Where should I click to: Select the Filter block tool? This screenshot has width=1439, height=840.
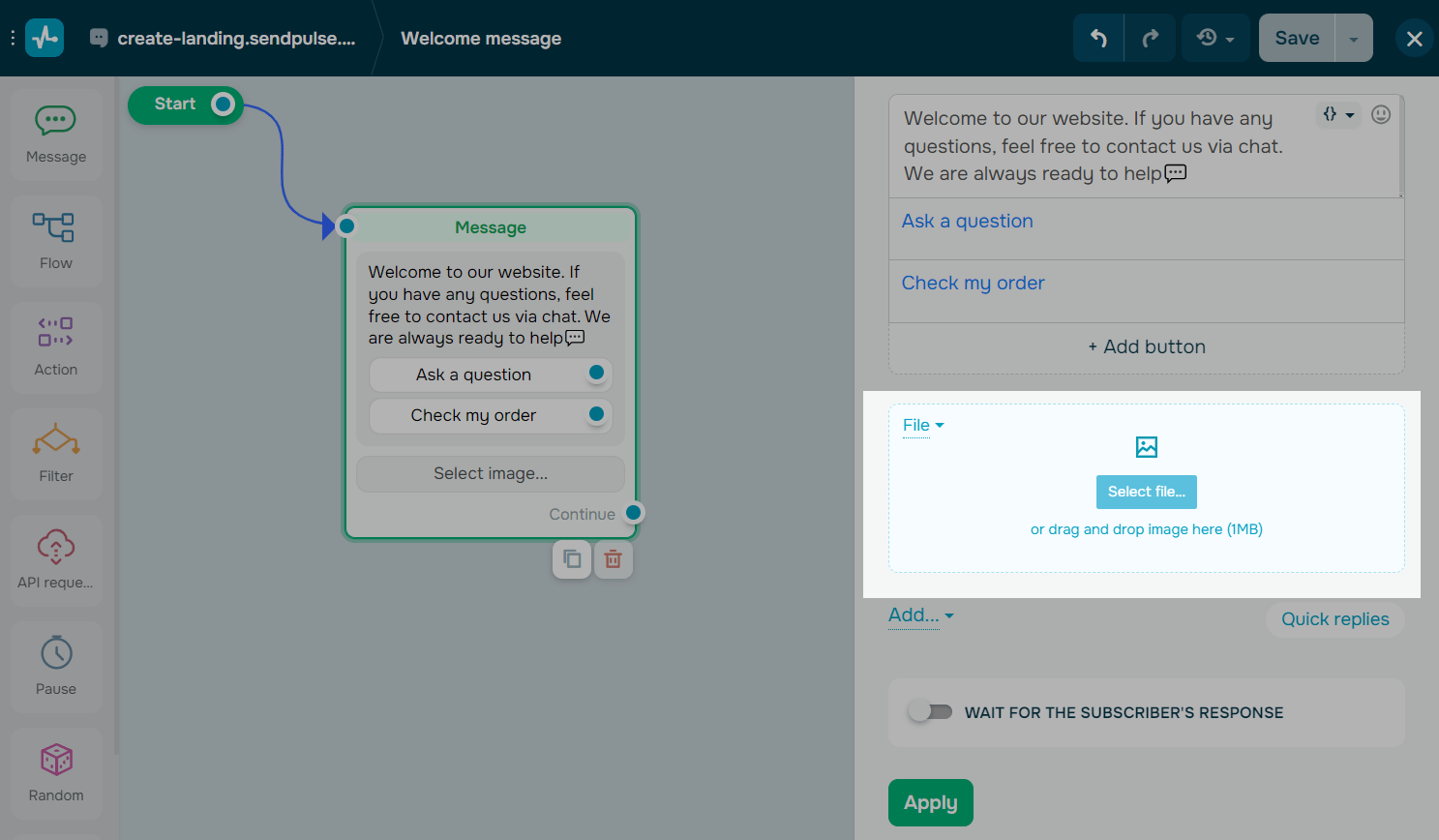pos(55,453)
